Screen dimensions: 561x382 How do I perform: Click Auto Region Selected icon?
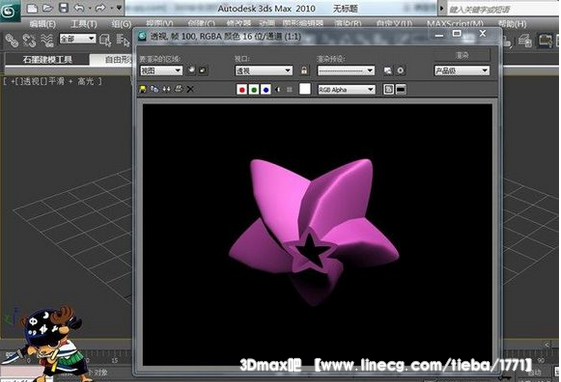[203, 70]
